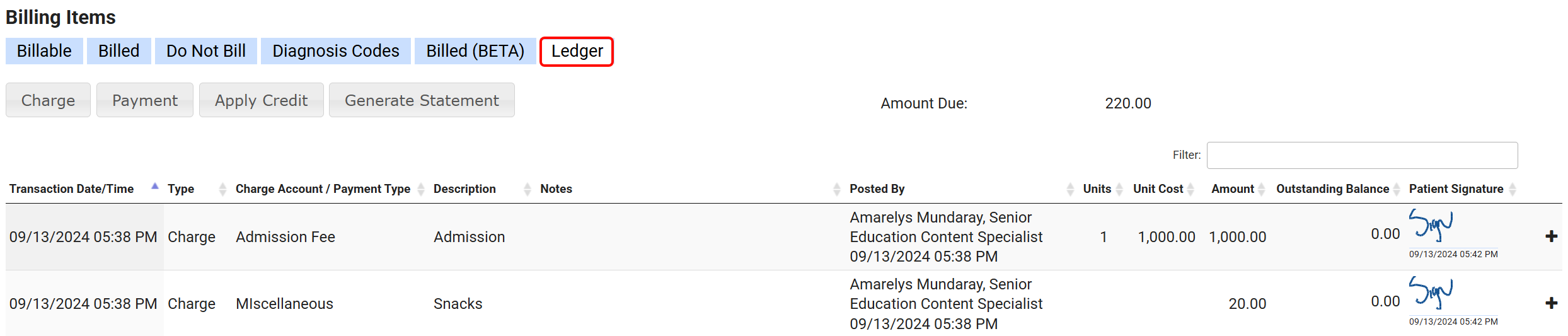Click the Charge button
This screenshot has width=1568, height=336.
click(48, 100)
